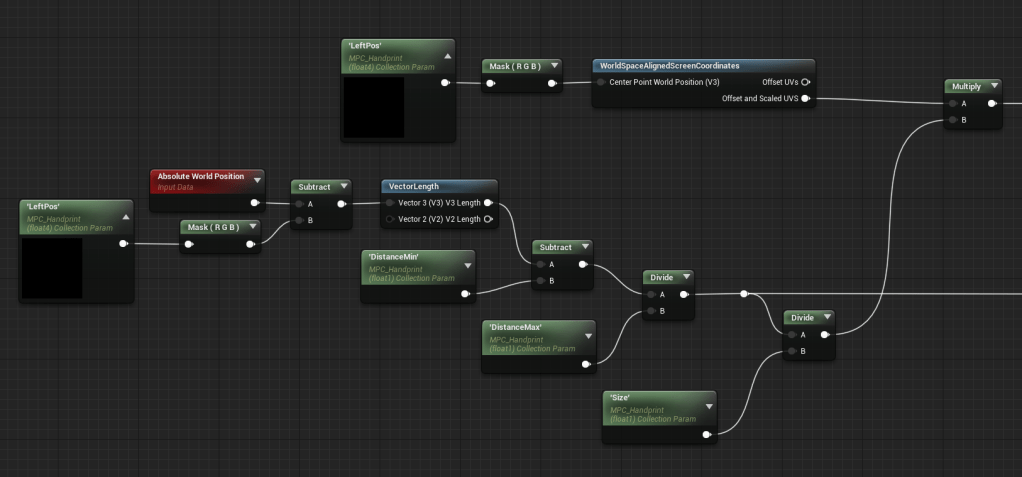1022x477 pixels.
Task: Collapse the 'Size' node using its arrow
Action: click(x=709, y=405)
